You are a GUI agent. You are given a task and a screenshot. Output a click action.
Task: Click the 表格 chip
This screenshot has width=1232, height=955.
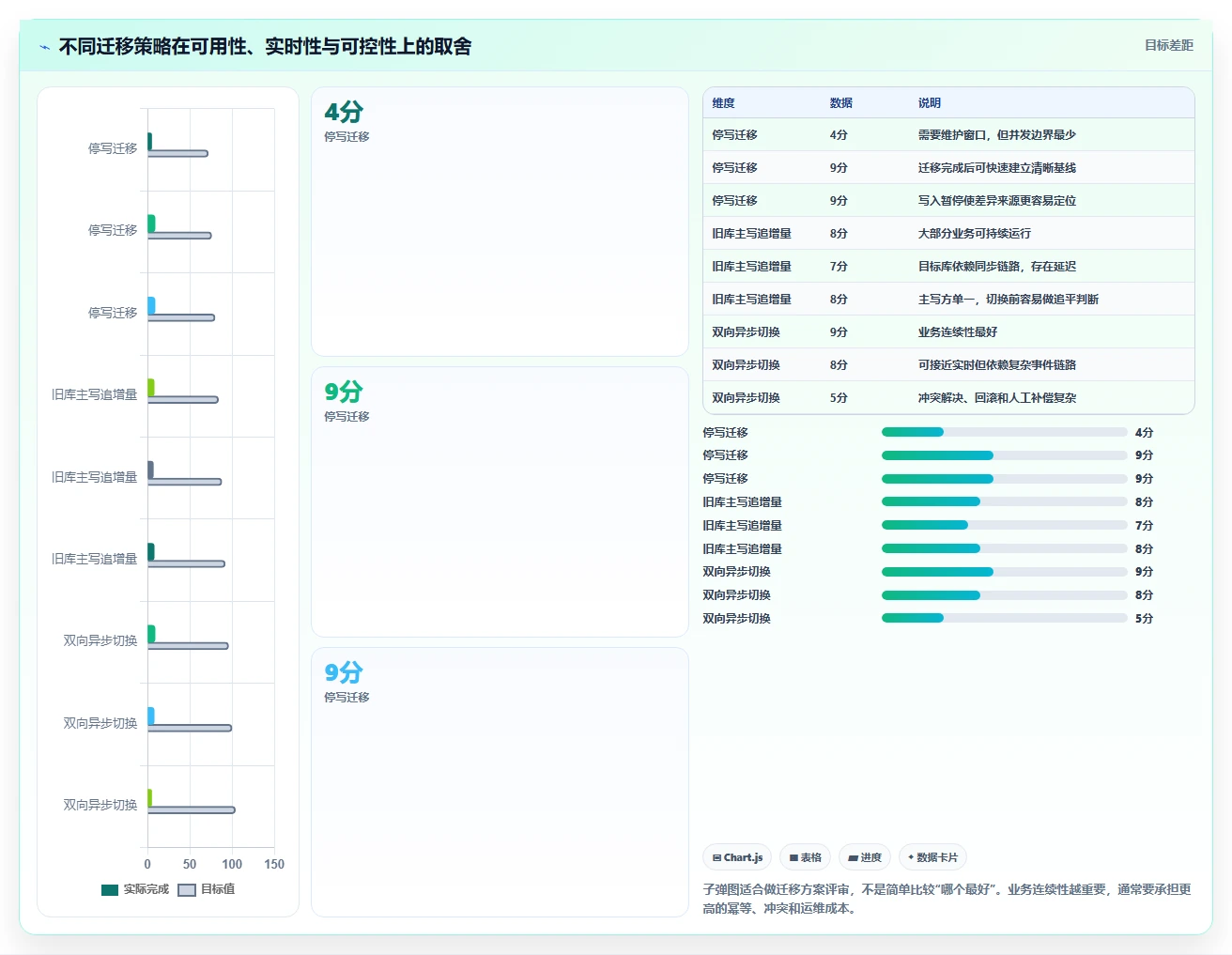click(806, 857)
